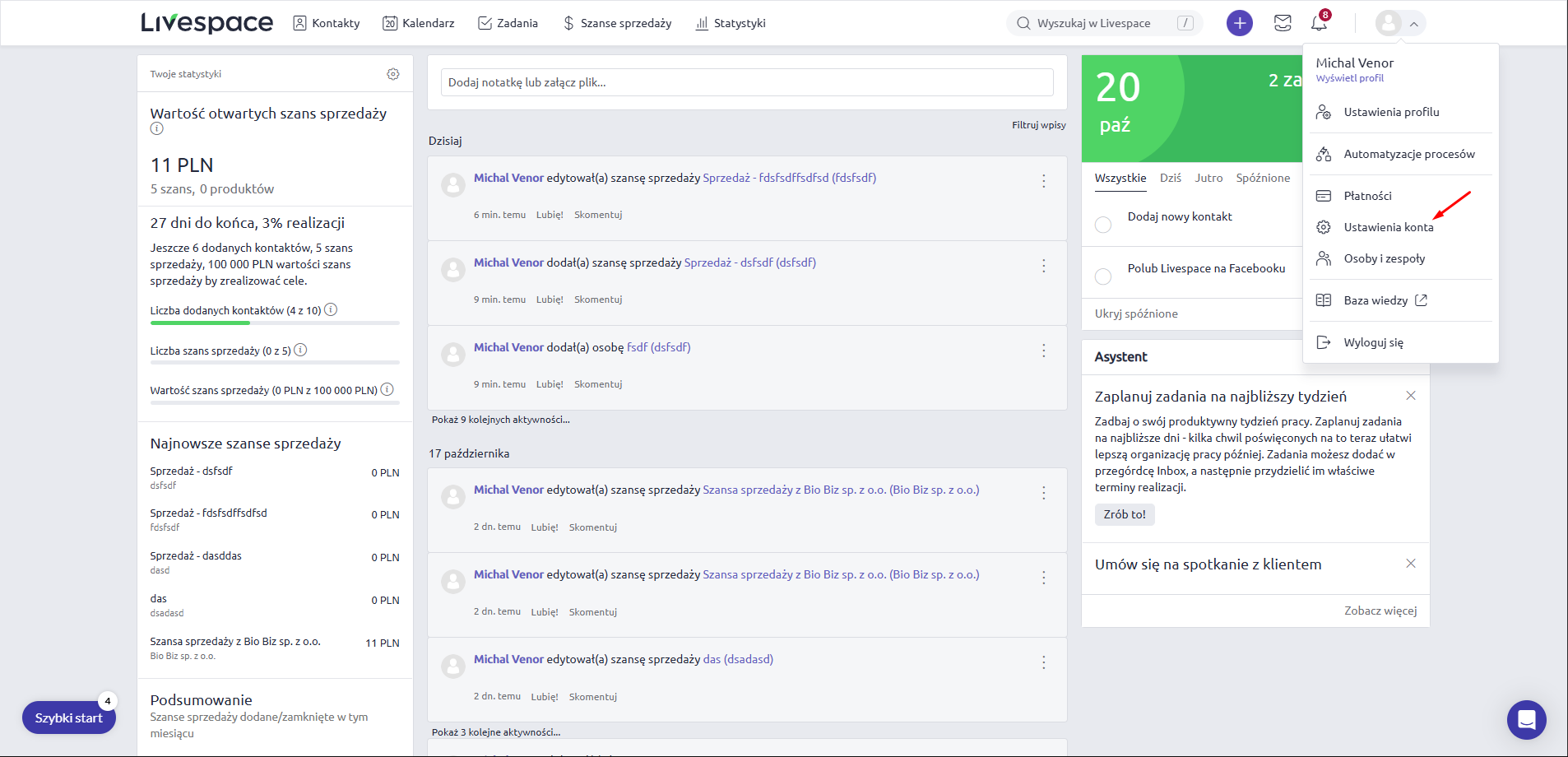Click info icon beside Liczba szans sprzedaży
Image resolution: width=1568 pixels, height=757 pixels.
click(x=301, y=351)
